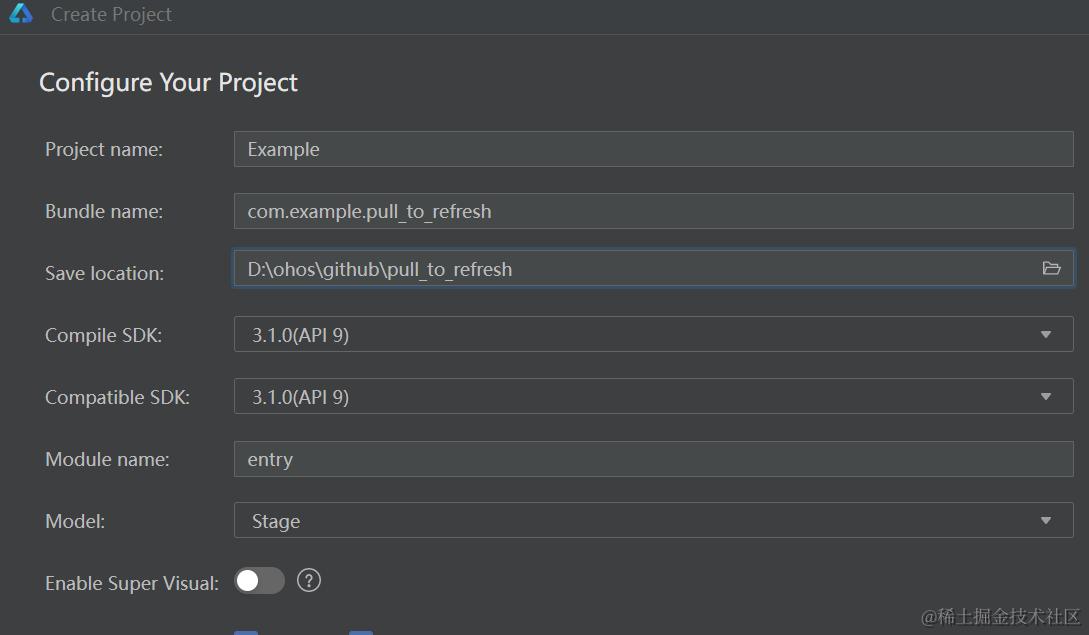Expand the Compile SDK dropdown arrow
The image size is (1089, 635).
tap(1046, 335)
